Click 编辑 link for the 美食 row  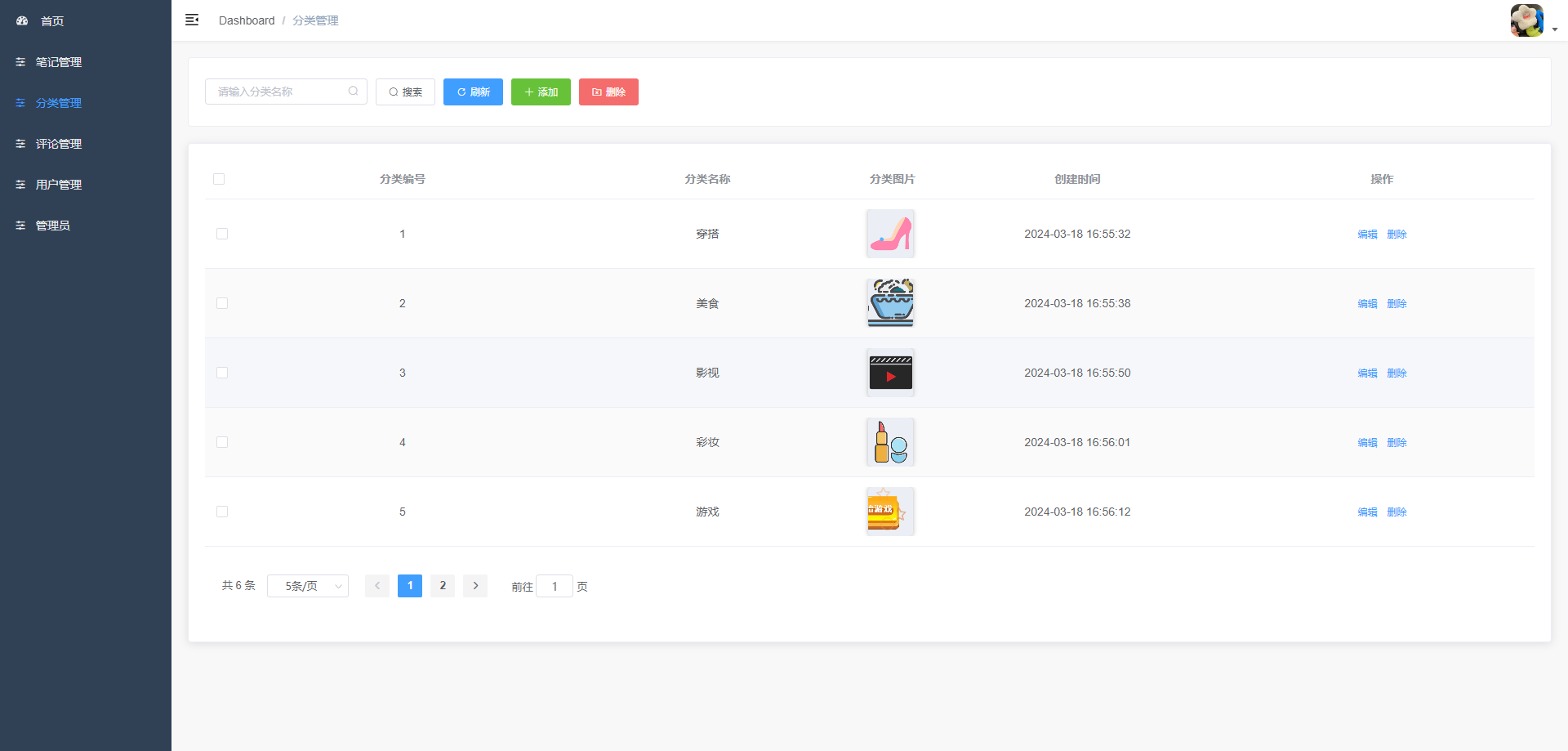(1367, 303)
